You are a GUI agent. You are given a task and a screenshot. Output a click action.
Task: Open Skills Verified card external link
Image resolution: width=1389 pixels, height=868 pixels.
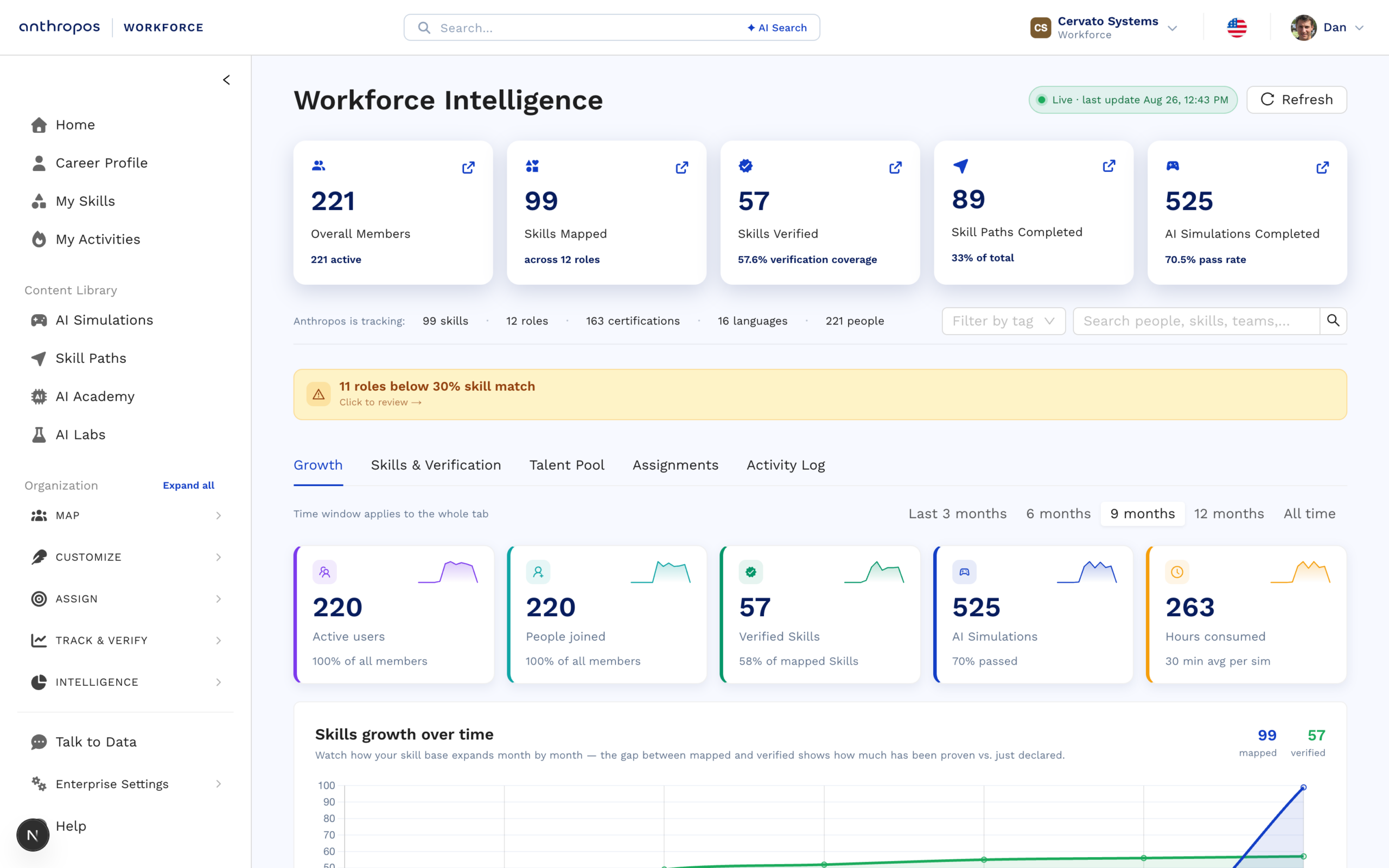(x=895, y=168)
